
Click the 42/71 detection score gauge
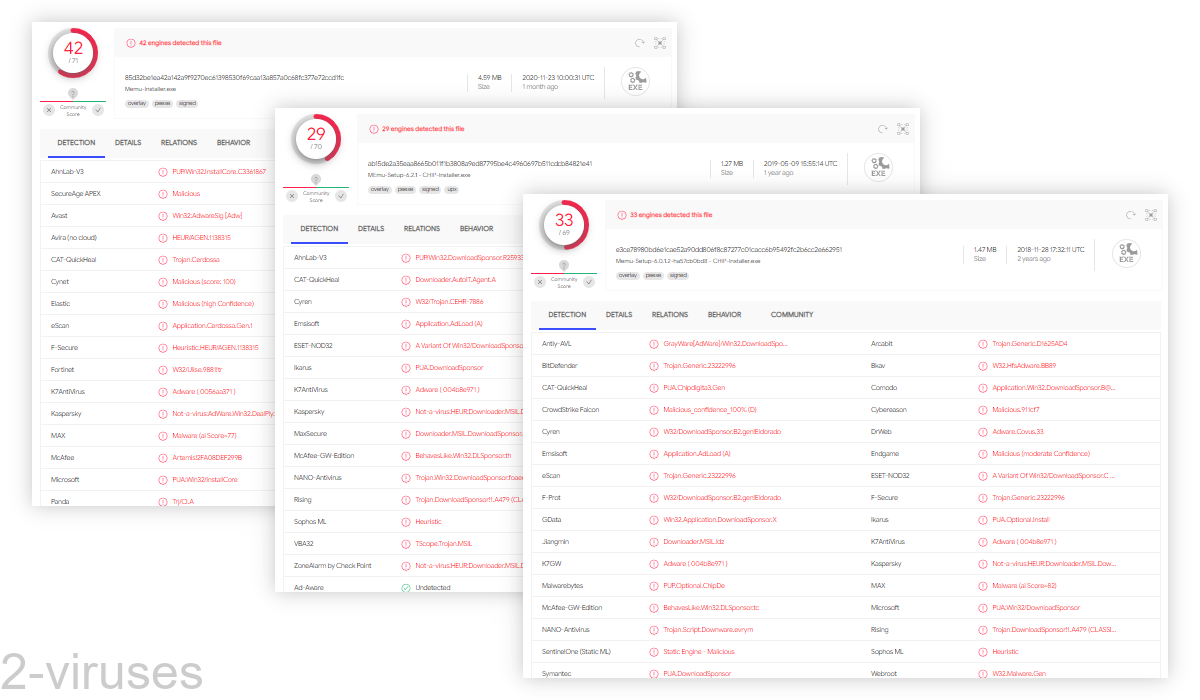tap(73, 53)
